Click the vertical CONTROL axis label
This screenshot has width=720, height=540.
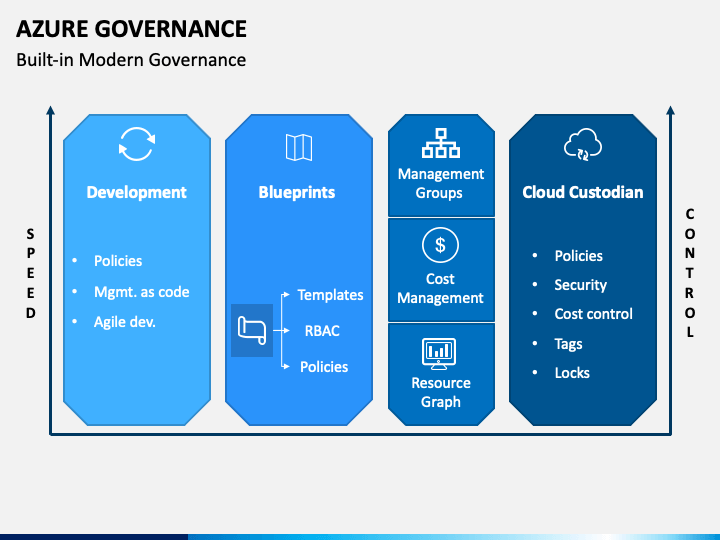coord(689,273)
